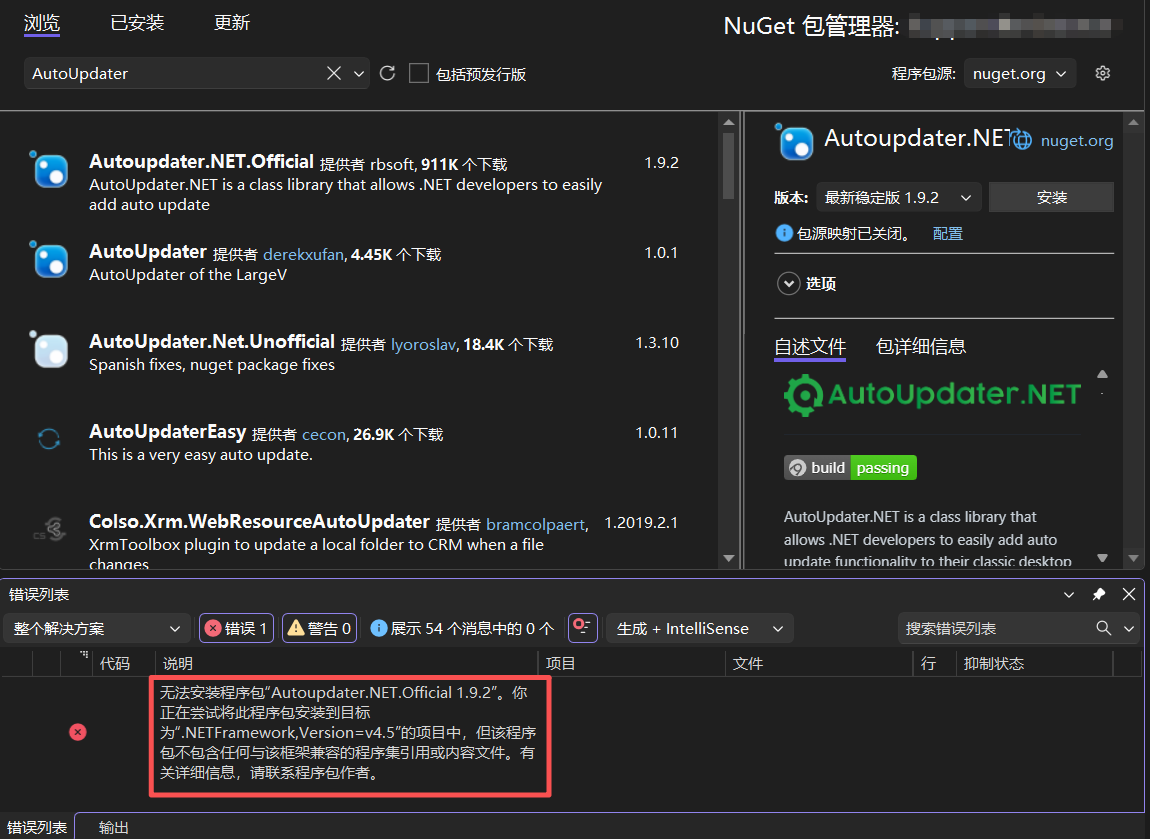Click the AutoUpdater.NET green logo in readme
This screenshot has width=1150, height=839.
pos(931,395)
